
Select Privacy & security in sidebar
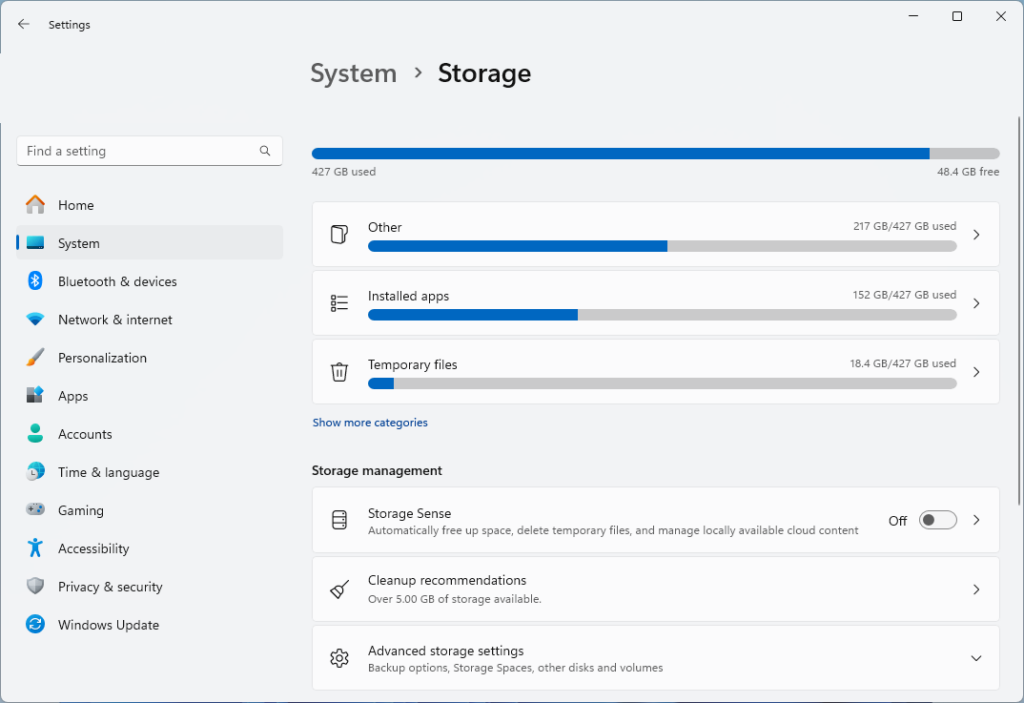pos(110,586)
